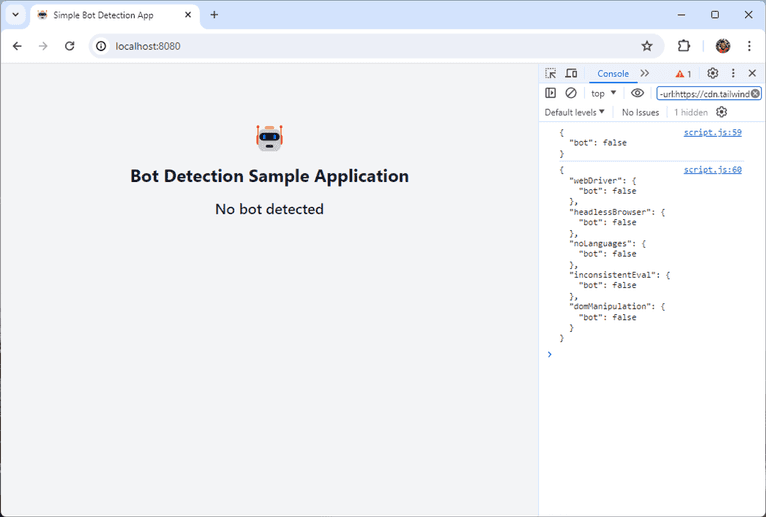
Task: Reload the localhost page
Action: (x=69, y=46)
